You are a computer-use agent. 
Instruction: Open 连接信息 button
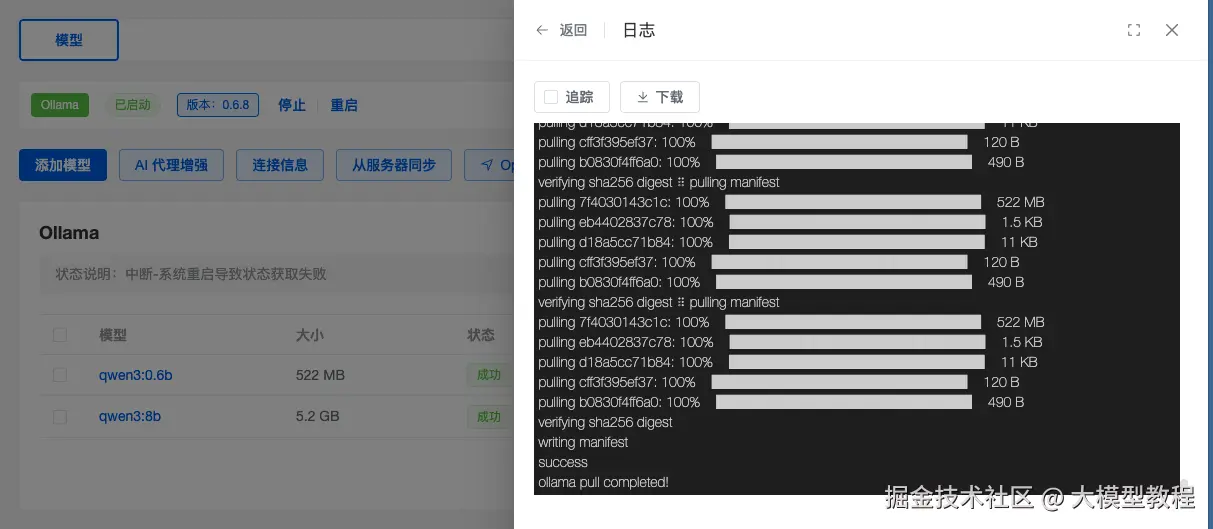coord(280,165)
